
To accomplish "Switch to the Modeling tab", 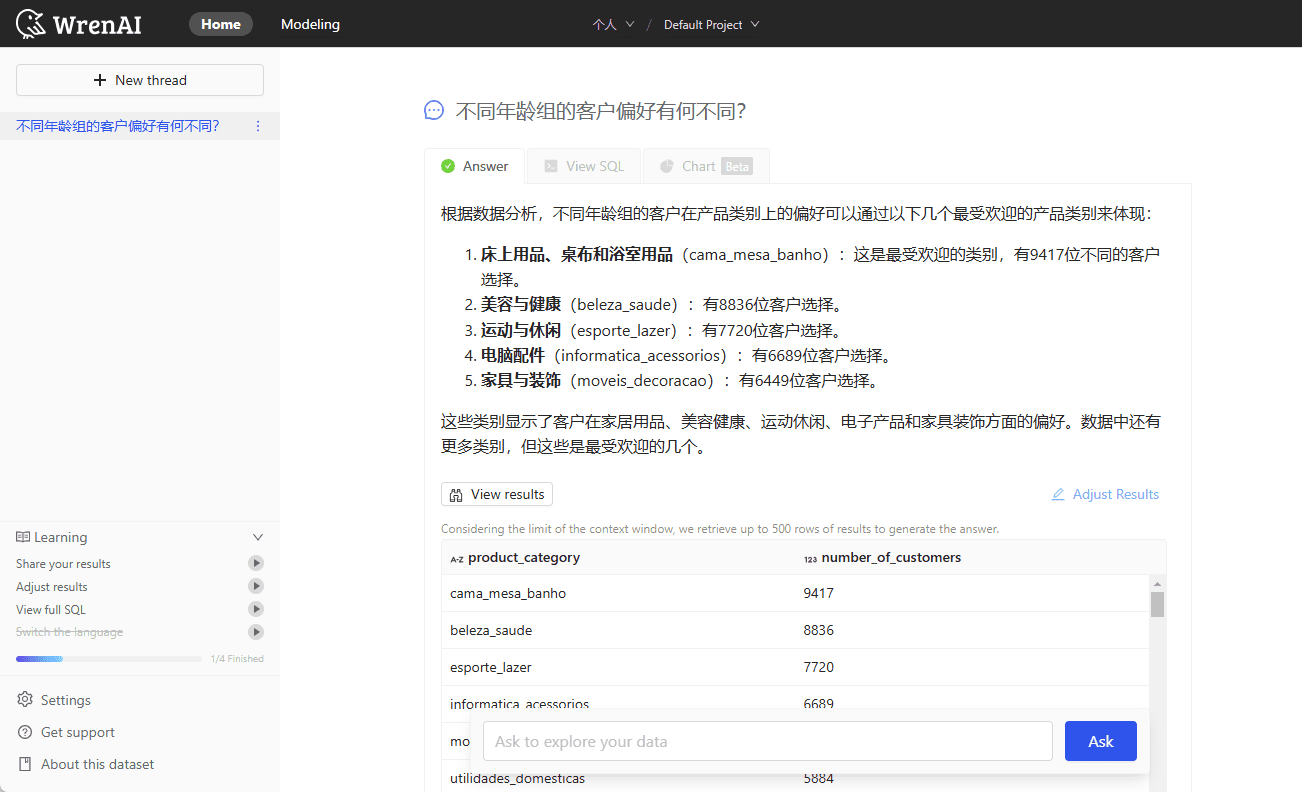I will [310, 24].
